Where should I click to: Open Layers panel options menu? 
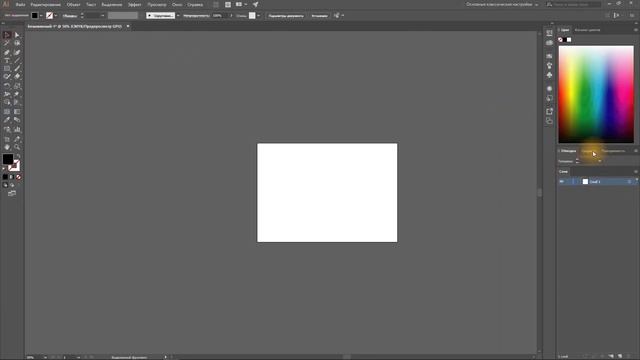[636, 171]
